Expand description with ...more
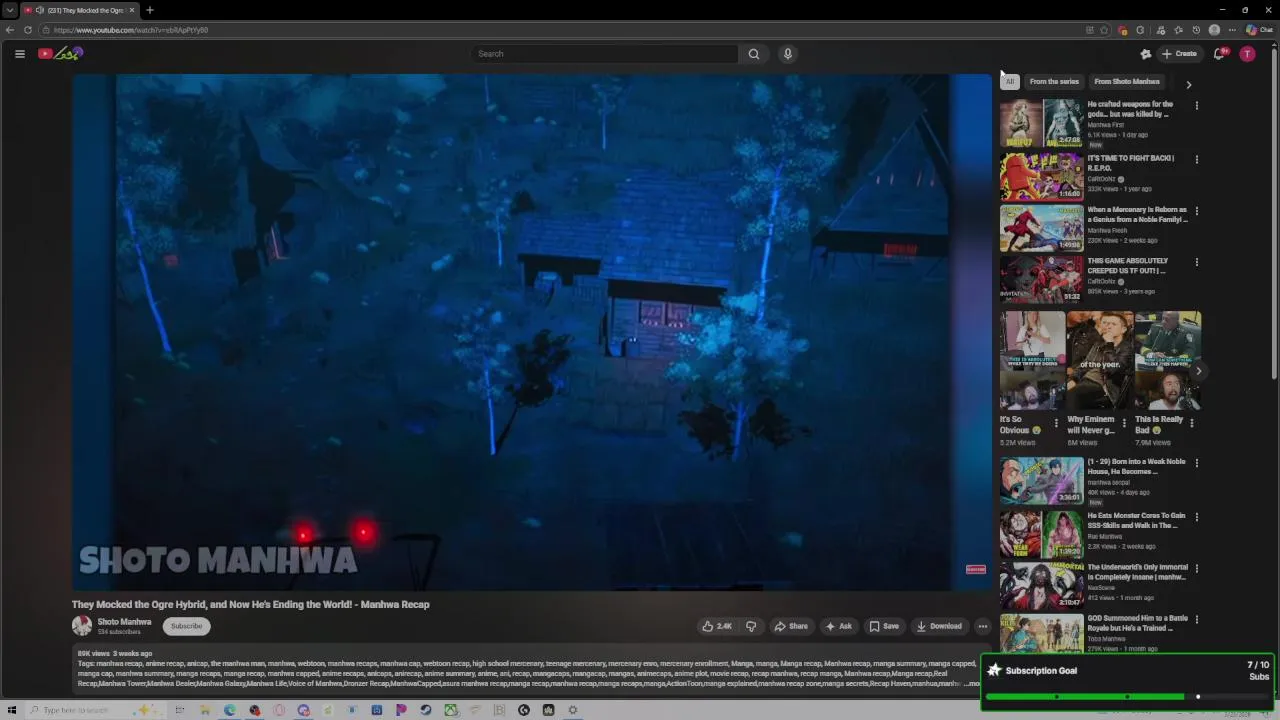This screenshot has height=720, width=1280. click(x=972, y=684)
